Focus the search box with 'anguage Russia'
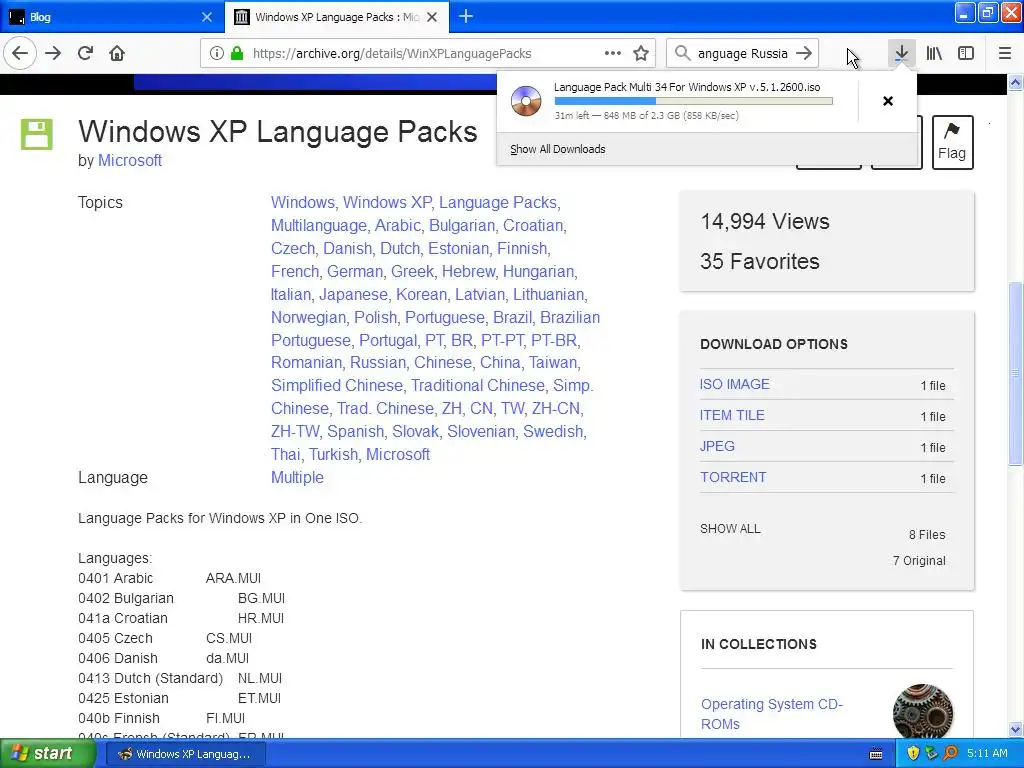This screenshot has width=1024, height=768. point(743,54)
